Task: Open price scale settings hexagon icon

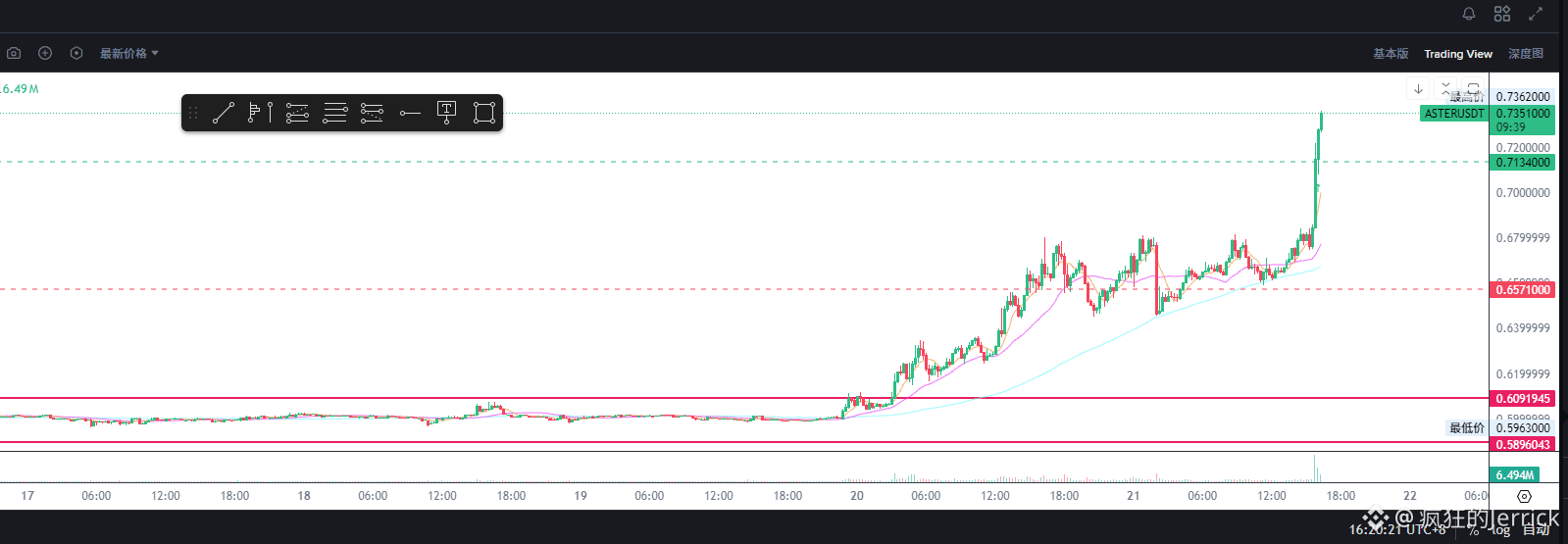Action: pyautogui.click(x=1524, y=497)
